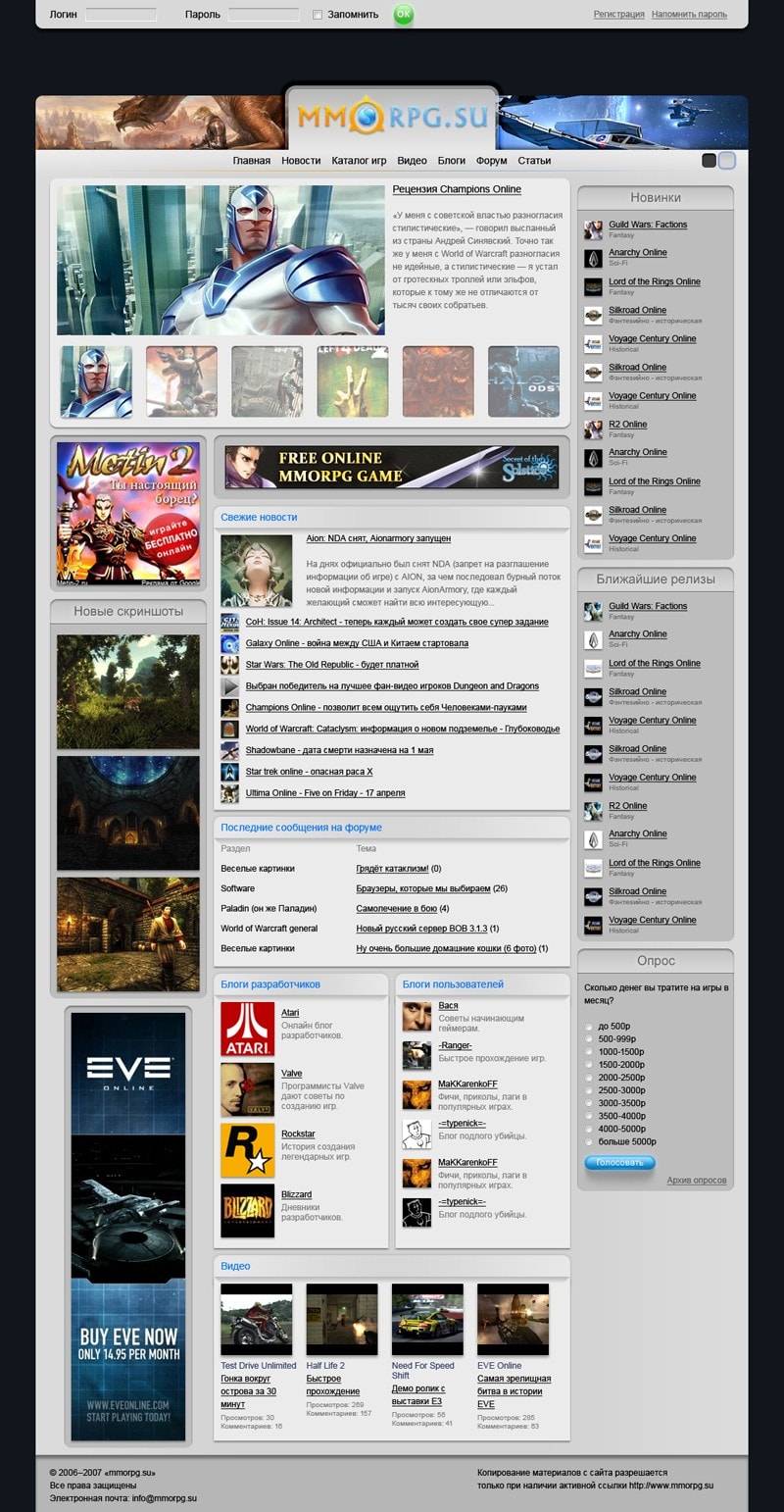Select the 1500-2000р poll option
The width and height of the screenshot is (784, 1512).
[589, 1065]
